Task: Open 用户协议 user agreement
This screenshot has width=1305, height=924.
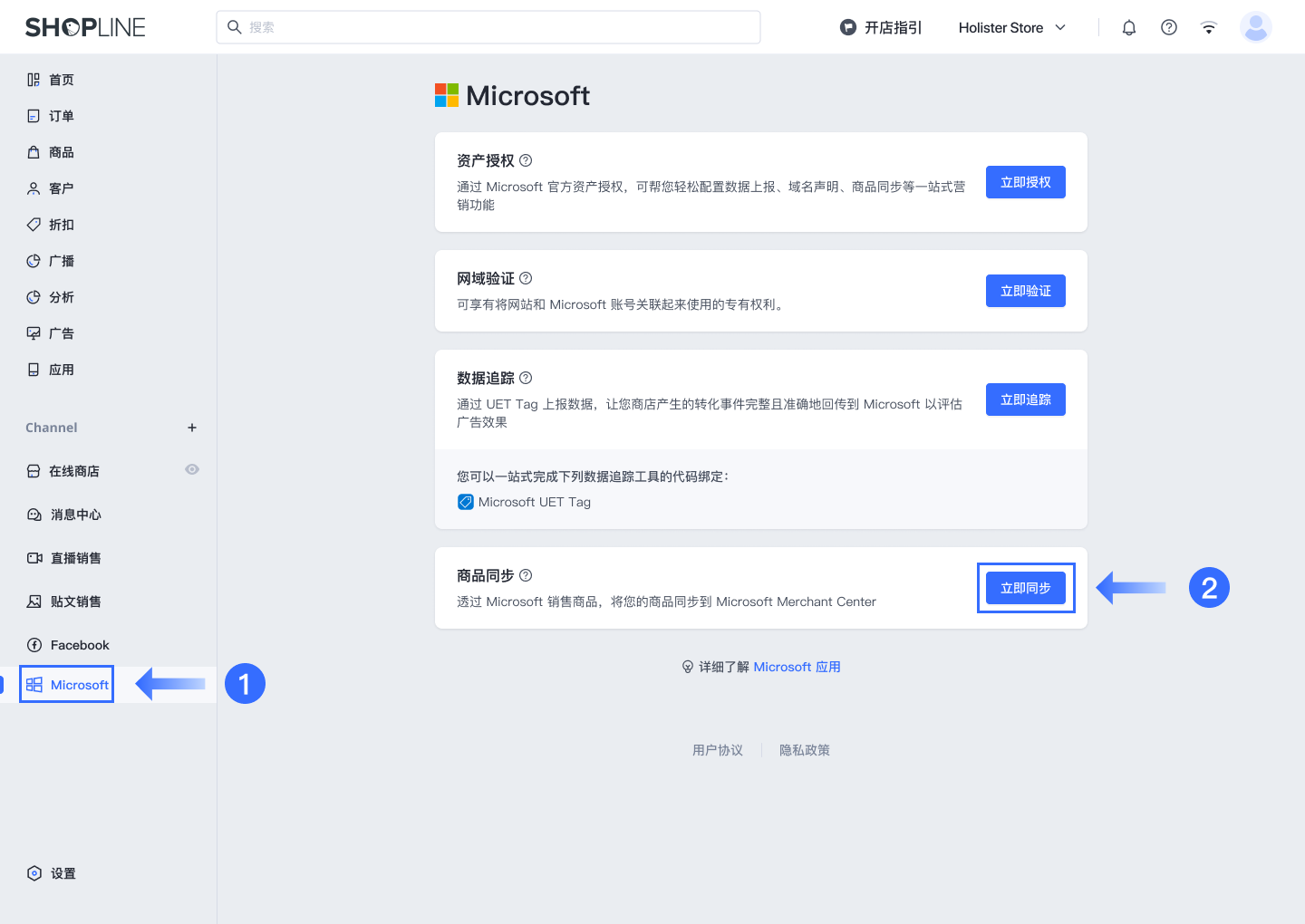Action: pyautogui.click(x=718, y=750)
